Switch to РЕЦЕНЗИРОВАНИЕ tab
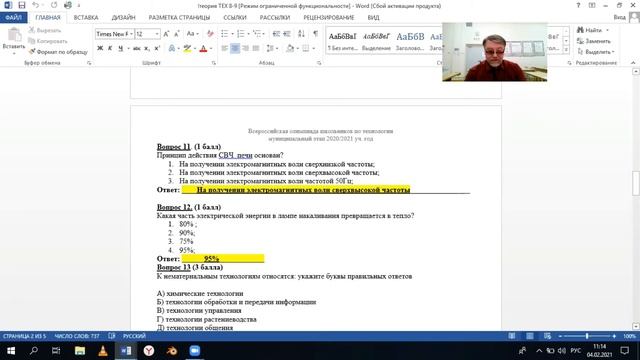The image size is (640, 360). pyautogui.click(x=329, y=18)
